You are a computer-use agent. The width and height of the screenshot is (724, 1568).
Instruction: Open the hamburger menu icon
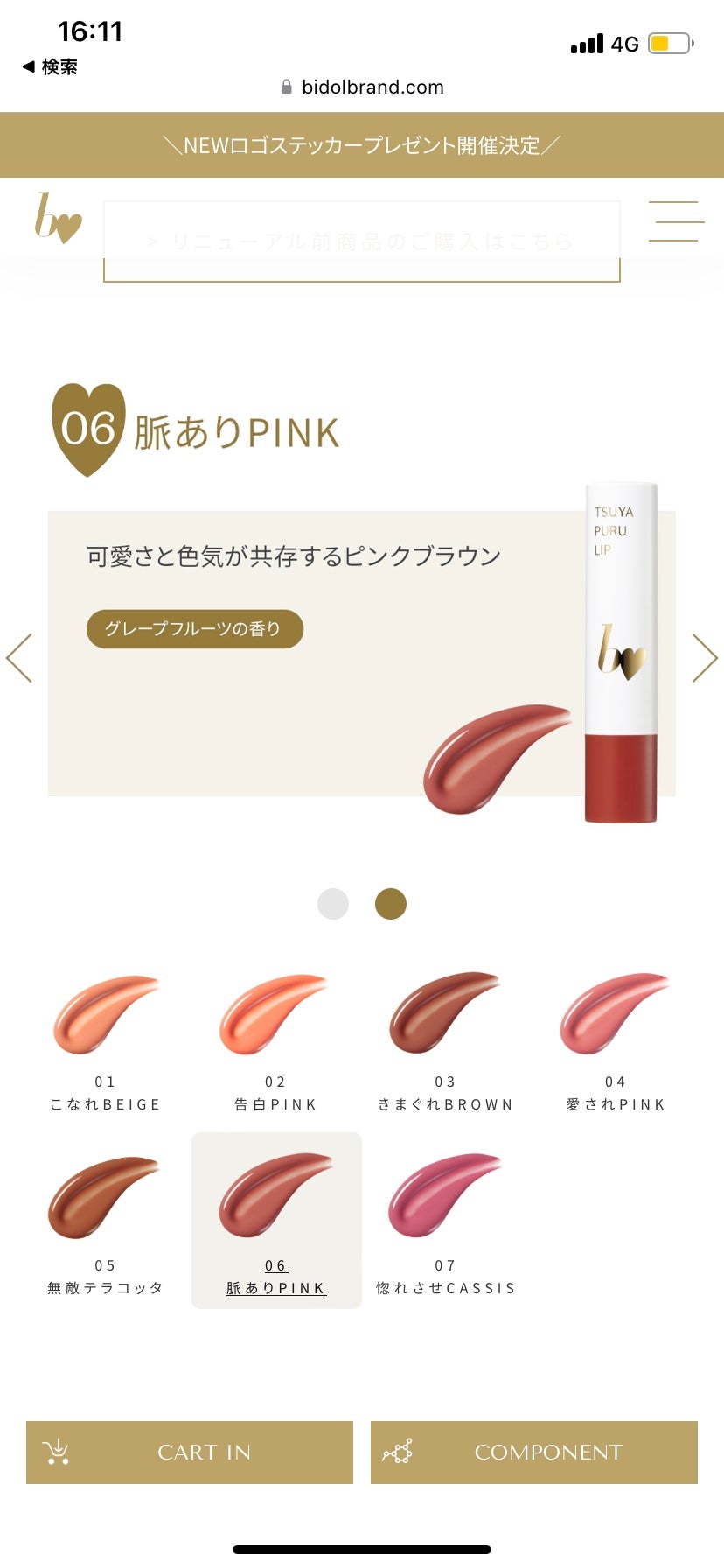point(677,220)
